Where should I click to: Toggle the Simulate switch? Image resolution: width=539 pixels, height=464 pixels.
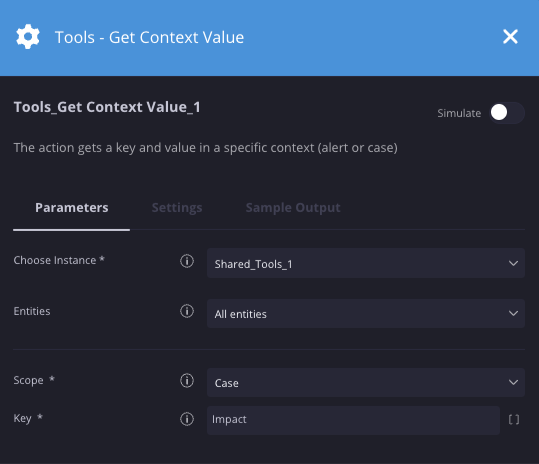tap(507, 113)
